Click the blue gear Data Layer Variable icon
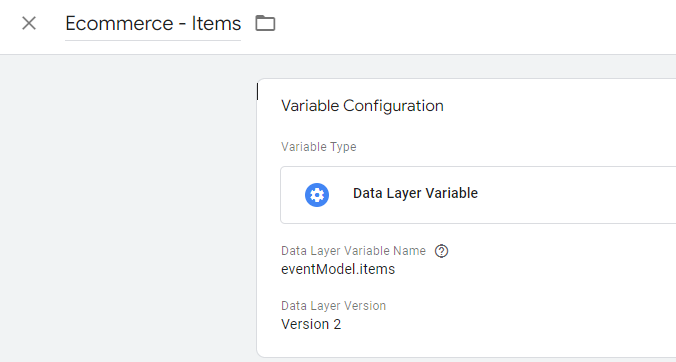This screenshot has height=362, width=676. [x=317, y=195]
